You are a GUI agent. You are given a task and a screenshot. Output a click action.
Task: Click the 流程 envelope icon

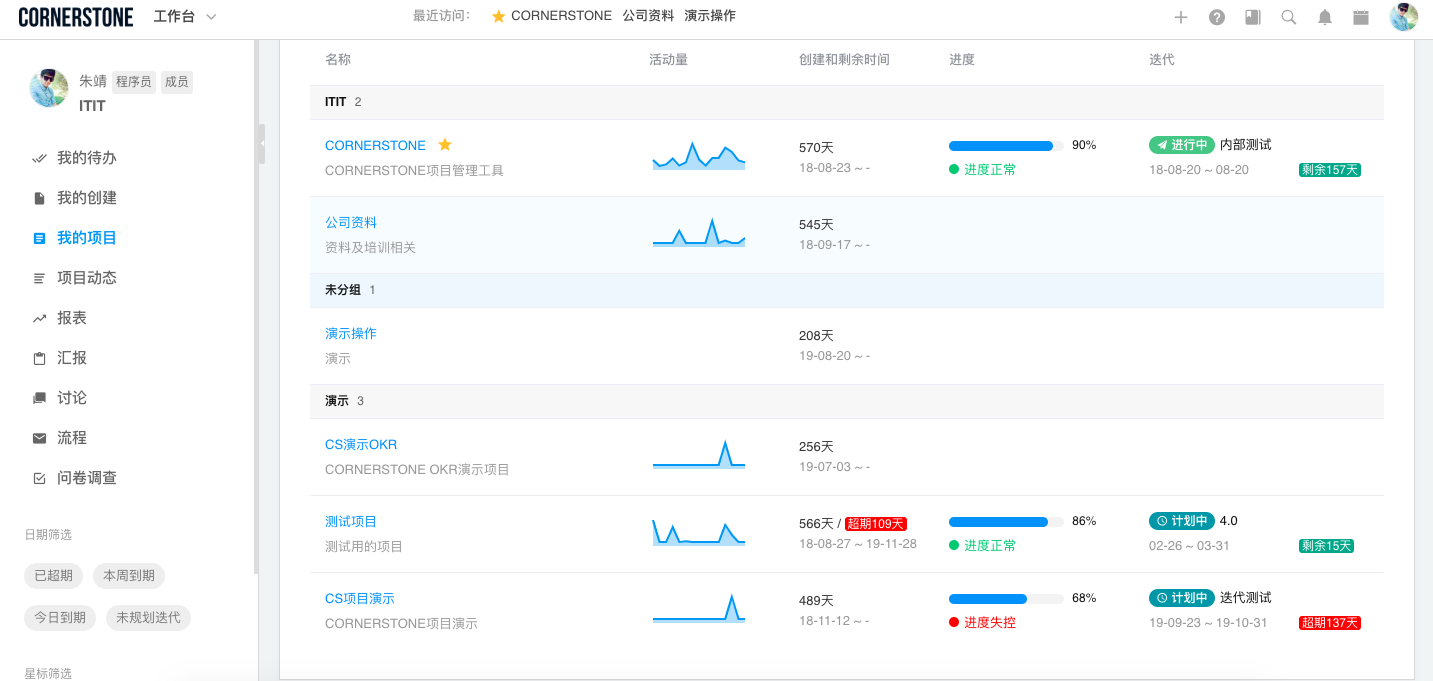40,438
